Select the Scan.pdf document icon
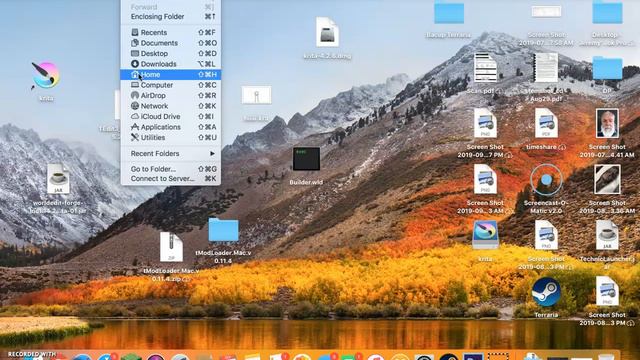640x360 pixels. tap(485, 68)
